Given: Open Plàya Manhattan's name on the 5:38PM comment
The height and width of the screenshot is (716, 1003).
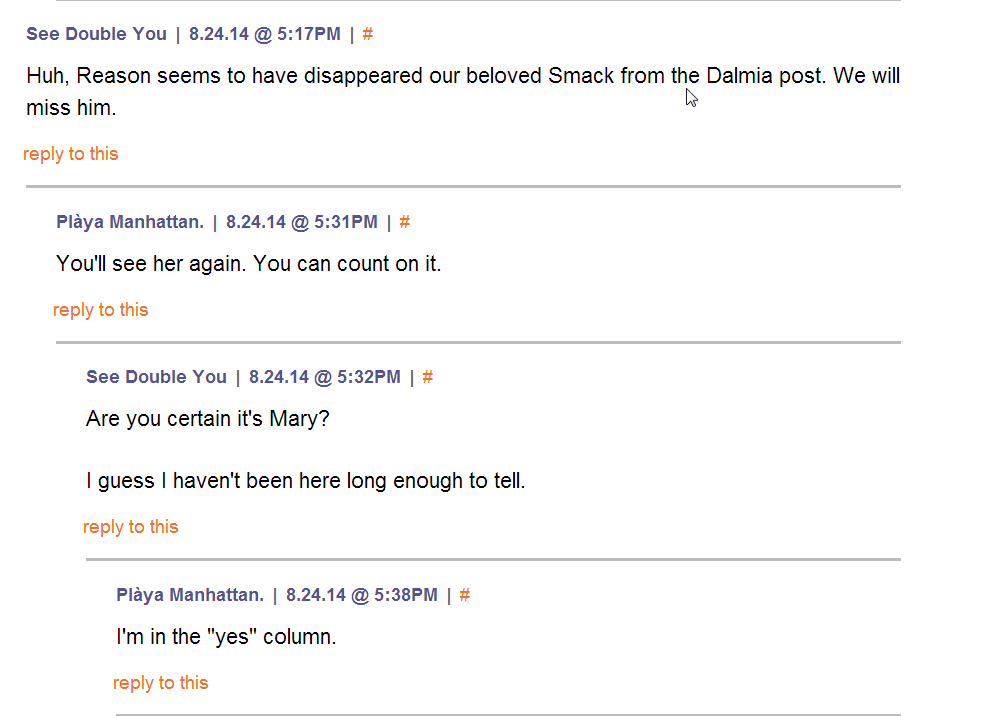Looking at the screenshot, I should [190, 595].
